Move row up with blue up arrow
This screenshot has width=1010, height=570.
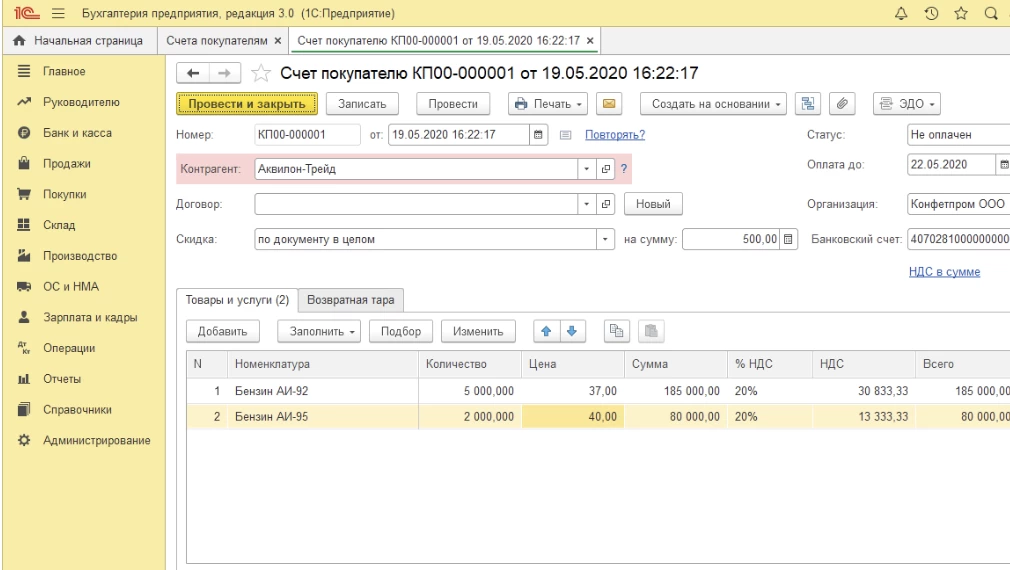pyautogui.click(x=547, y=331)
